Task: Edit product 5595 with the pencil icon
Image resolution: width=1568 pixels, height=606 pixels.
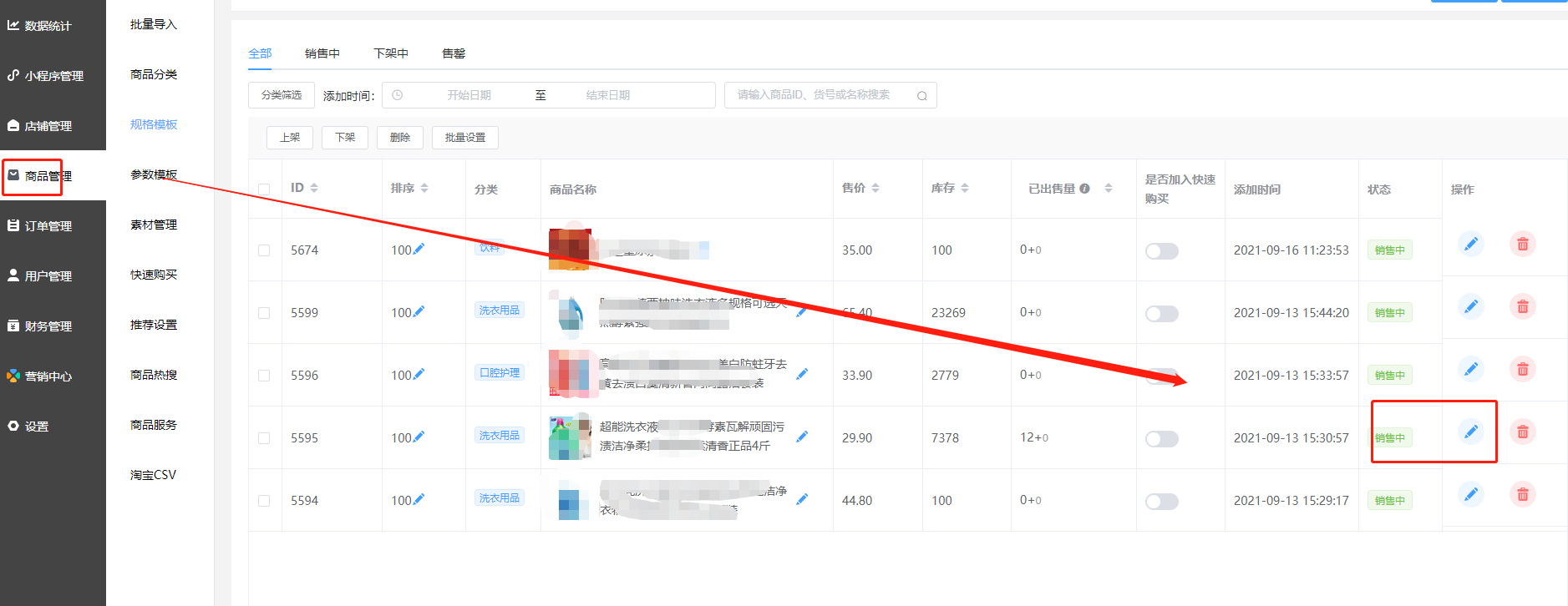Action: [1471, 432]
